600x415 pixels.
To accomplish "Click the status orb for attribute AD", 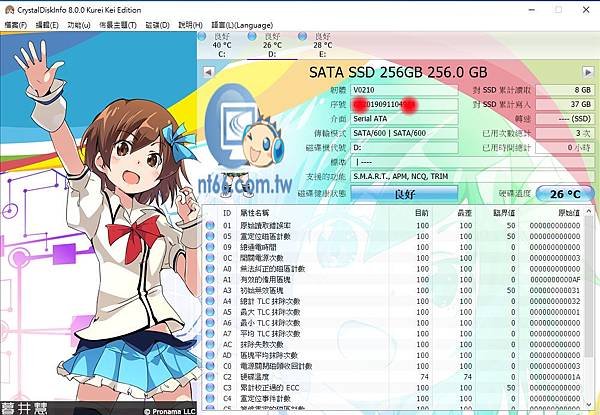I will 210,355.
